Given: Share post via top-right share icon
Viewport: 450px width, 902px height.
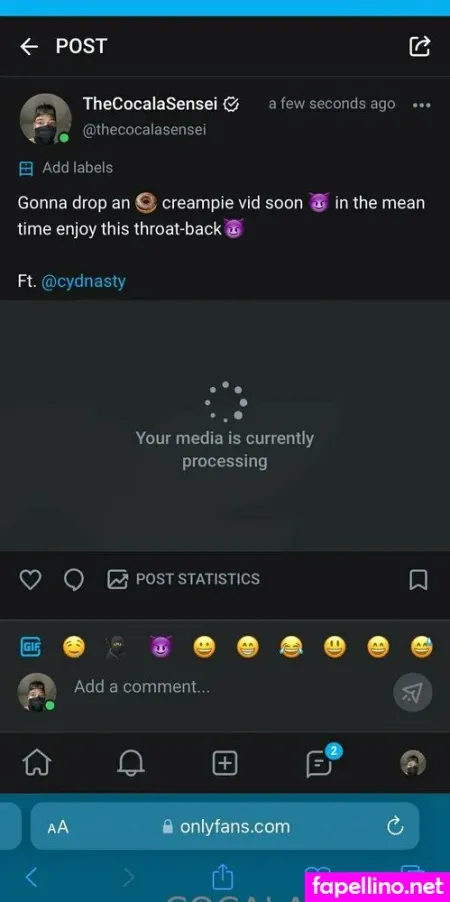Looking at the screenshot, I should point(420,47).
